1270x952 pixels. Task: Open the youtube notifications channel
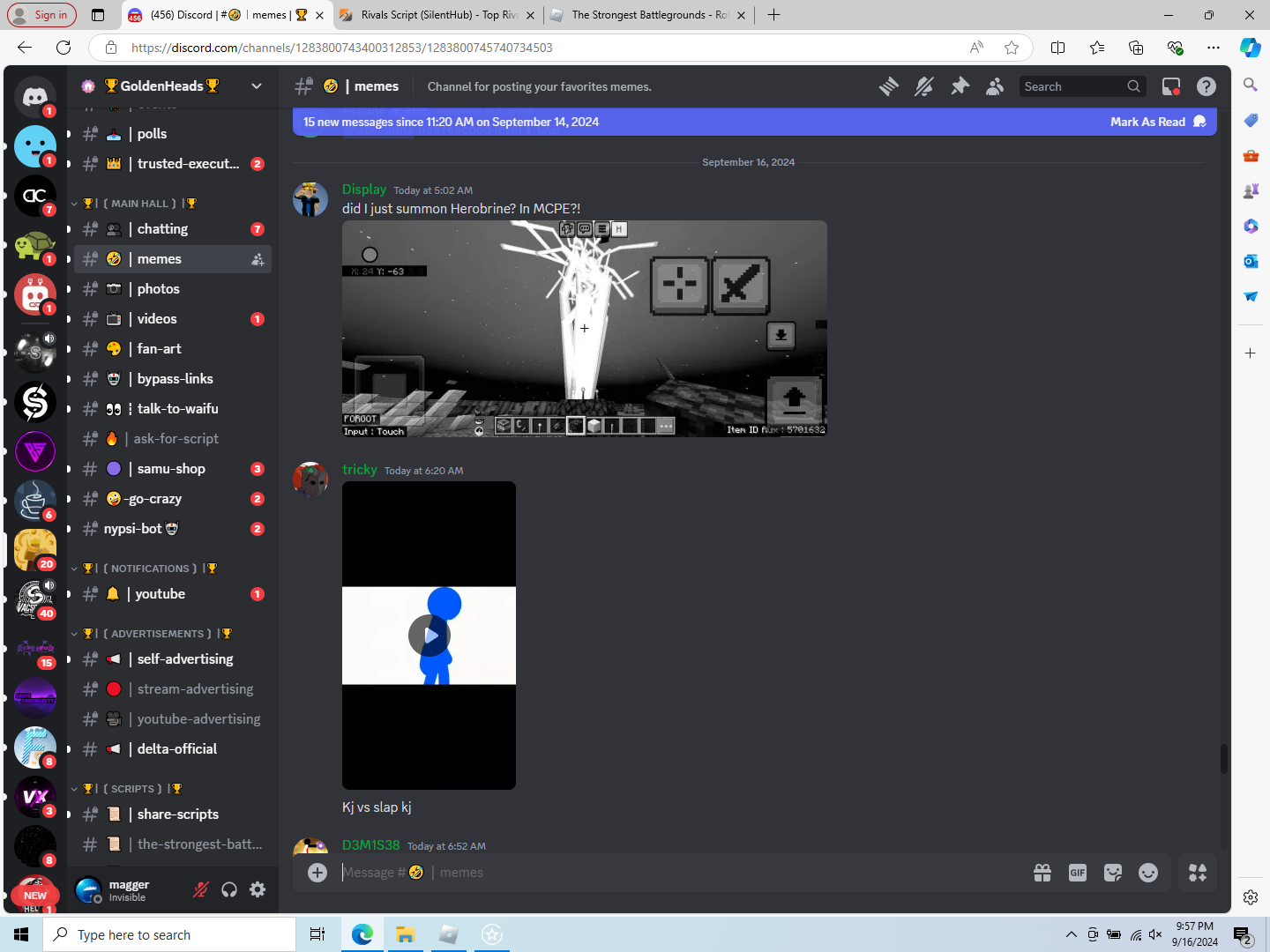(x=173, y=594)
